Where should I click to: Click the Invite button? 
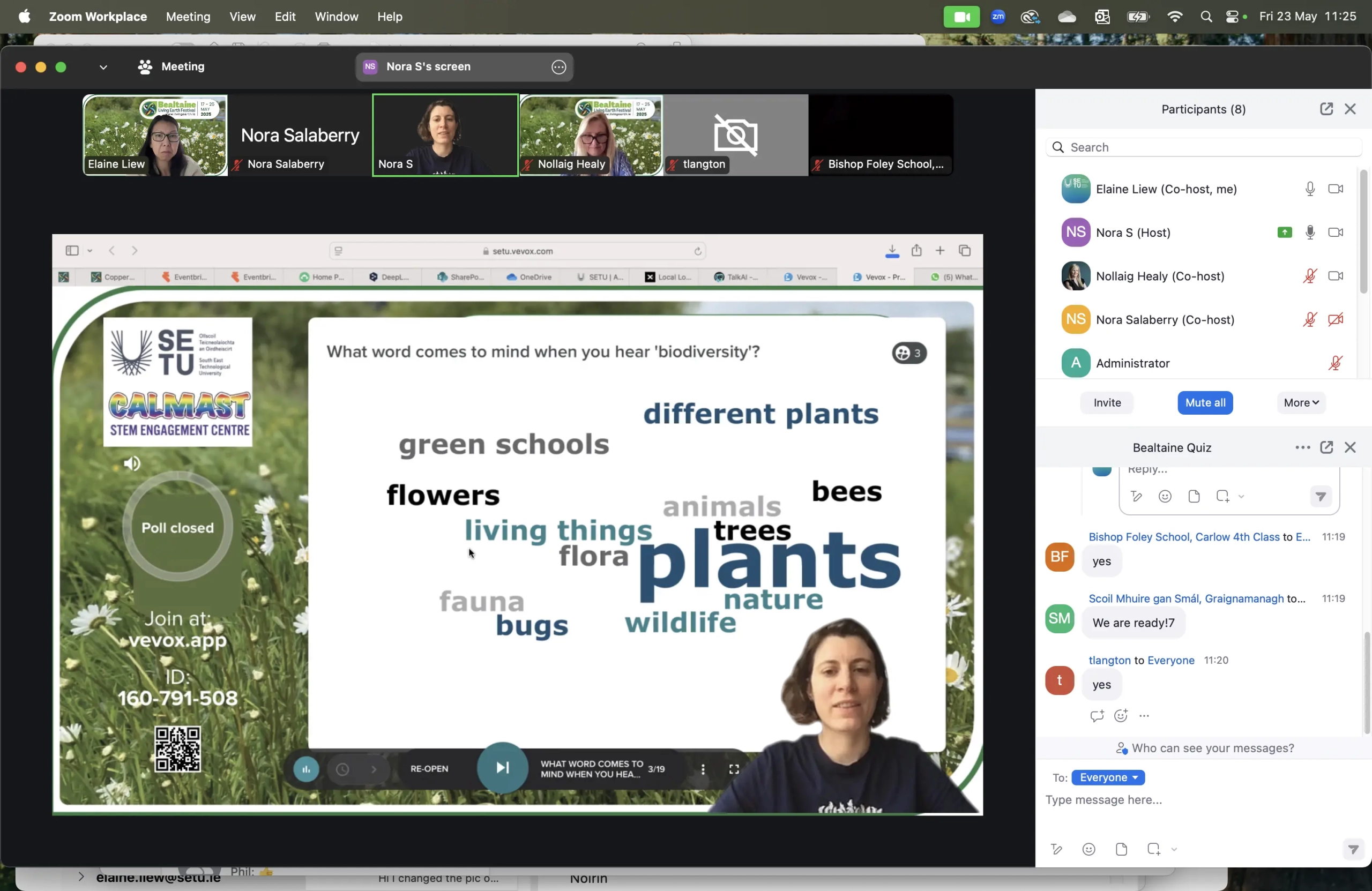click(1107, 403)
